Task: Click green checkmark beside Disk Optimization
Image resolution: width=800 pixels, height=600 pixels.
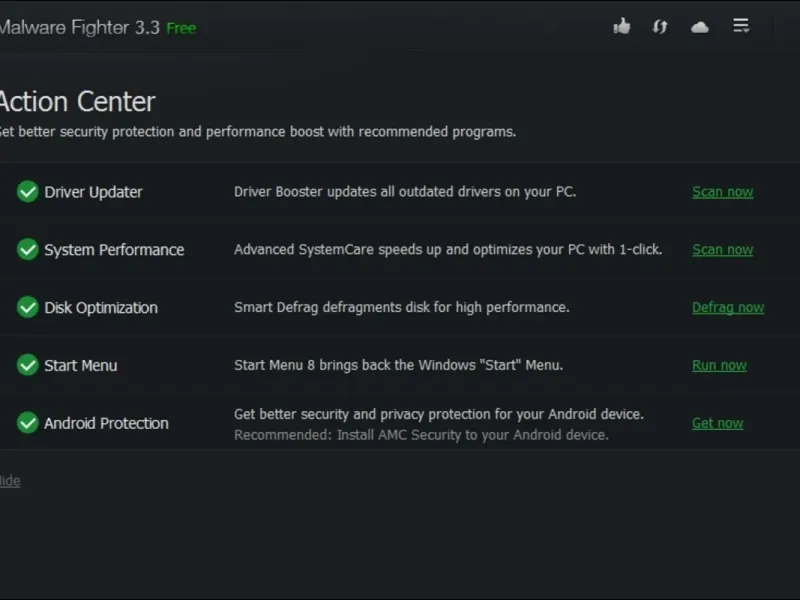Action: pos(28,307)
